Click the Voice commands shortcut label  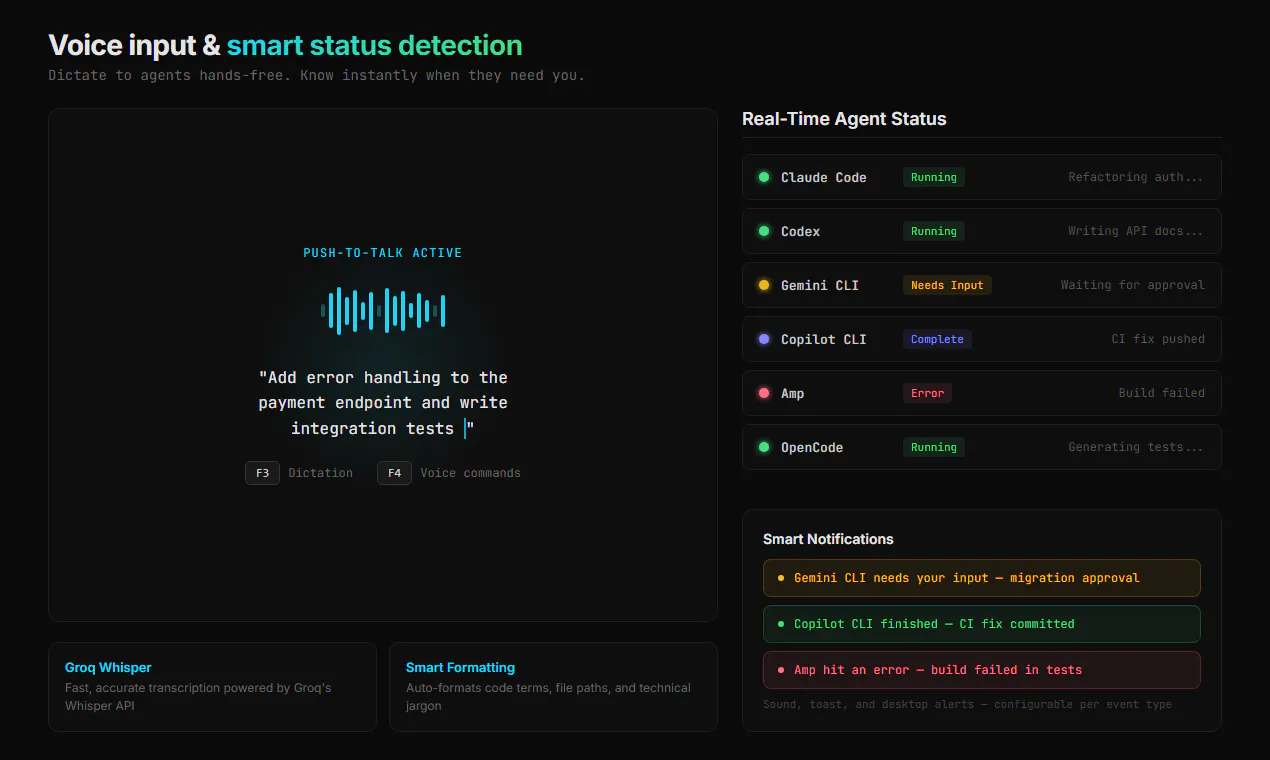[471, 473]
